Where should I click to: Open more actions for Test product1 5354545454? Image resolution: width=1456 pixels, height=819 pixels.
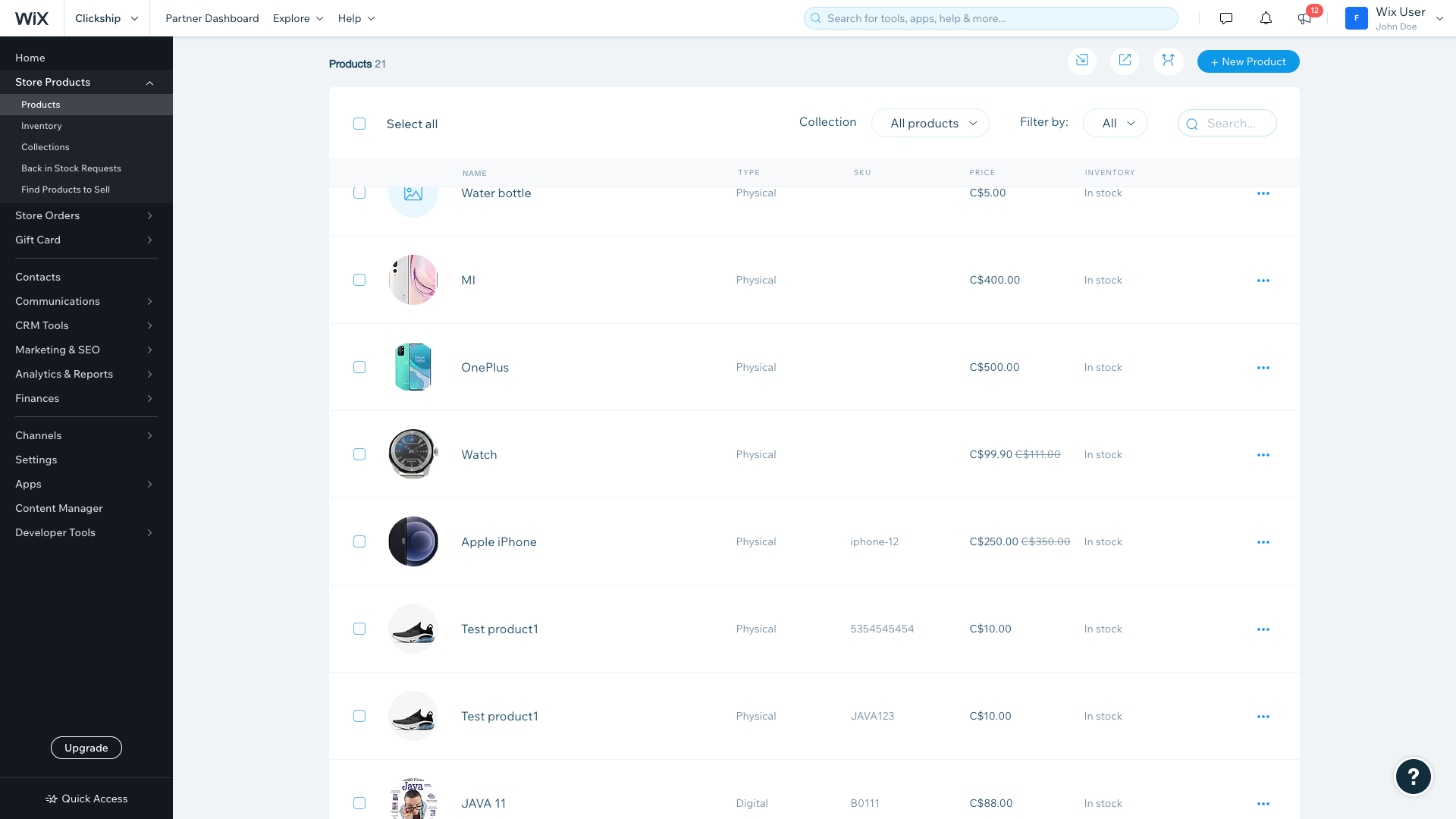click(1263, 629)
